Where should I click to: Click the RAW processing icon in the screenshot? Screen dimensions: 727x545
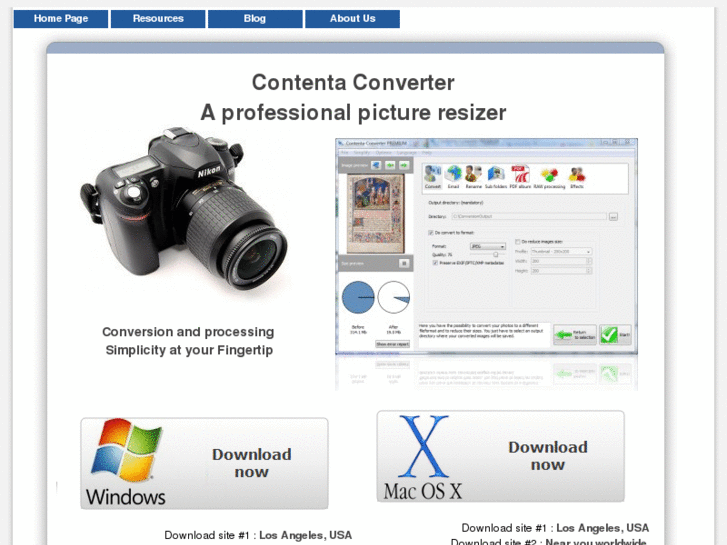click(x=549, y=177)
